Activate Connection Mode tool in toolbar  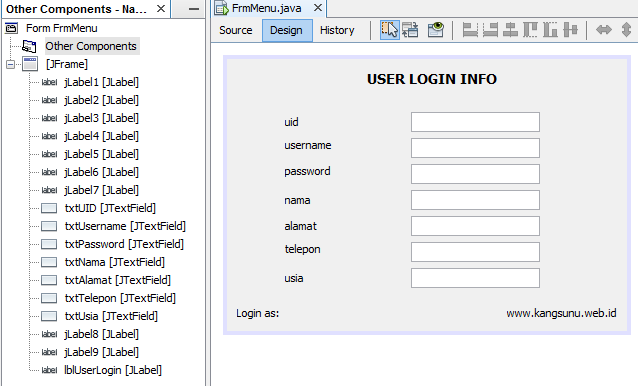pos(410,30)
